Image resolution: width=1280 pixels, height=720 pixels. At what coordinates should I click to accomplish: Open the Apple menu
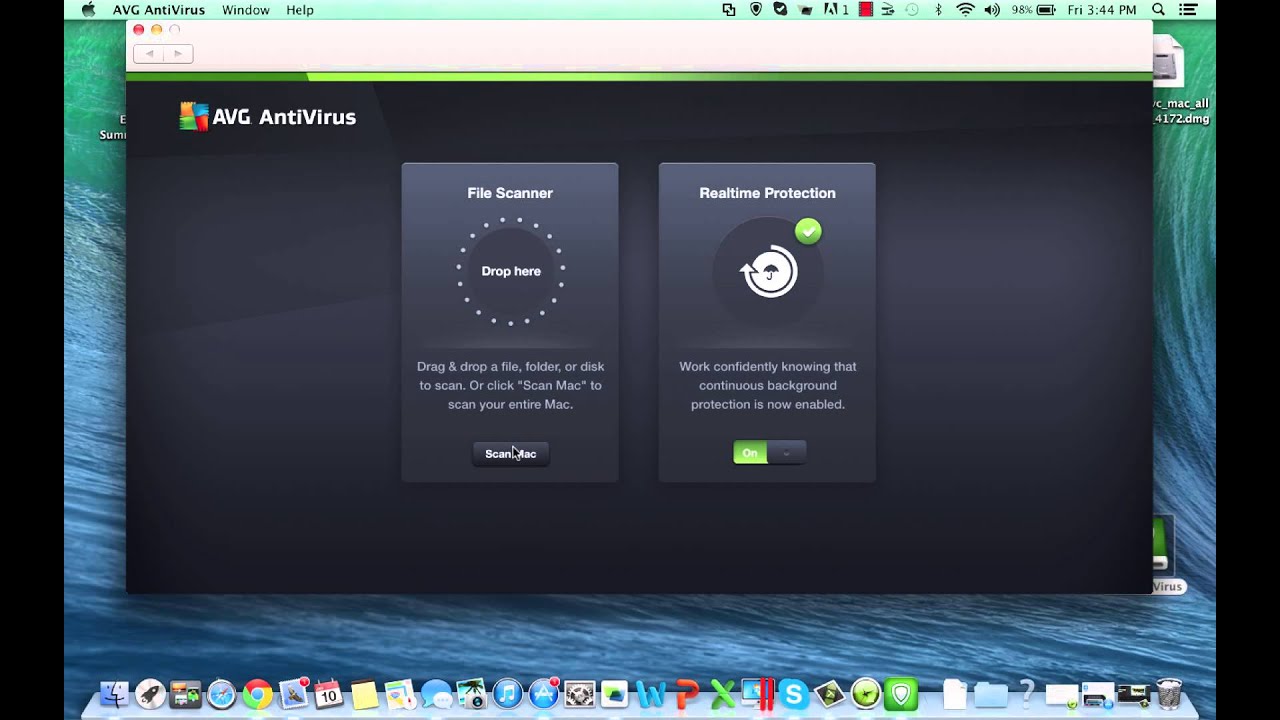tap(88, 10)
